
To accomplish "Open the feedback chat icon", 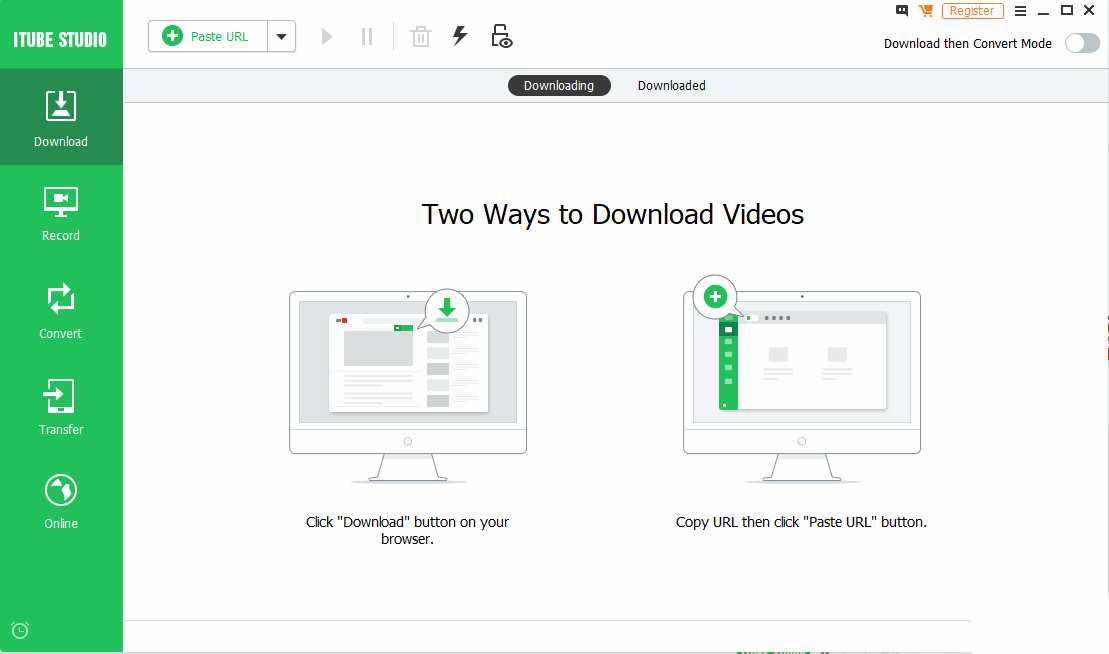I will 902,11.
